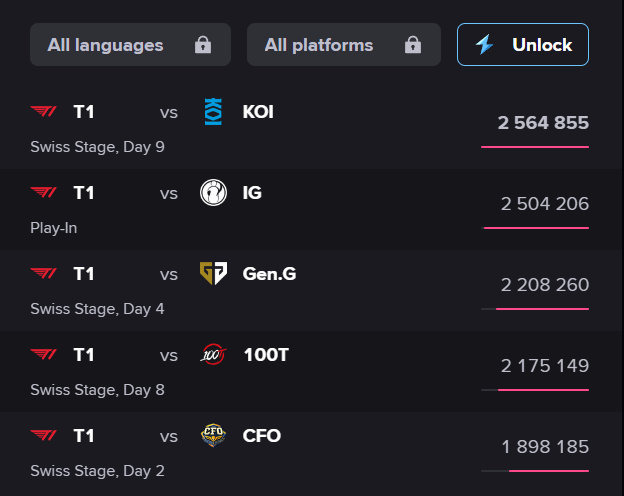The height and width of the screenshot is (496, 624).
Task: Click the 100 Thieves team logo
Action: (213, 354)
